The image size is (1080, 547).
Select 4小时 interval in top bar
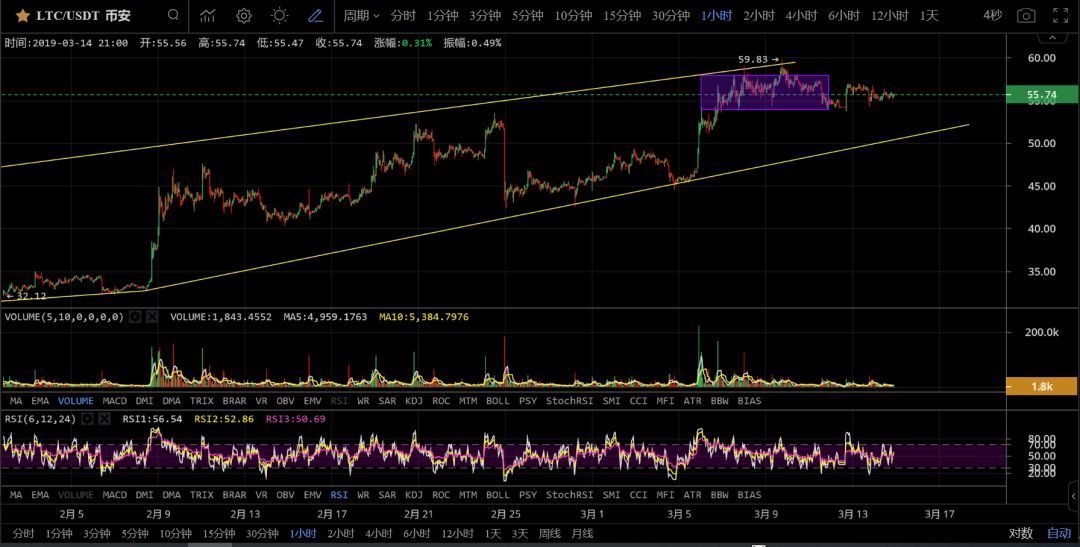coord(801,15)
